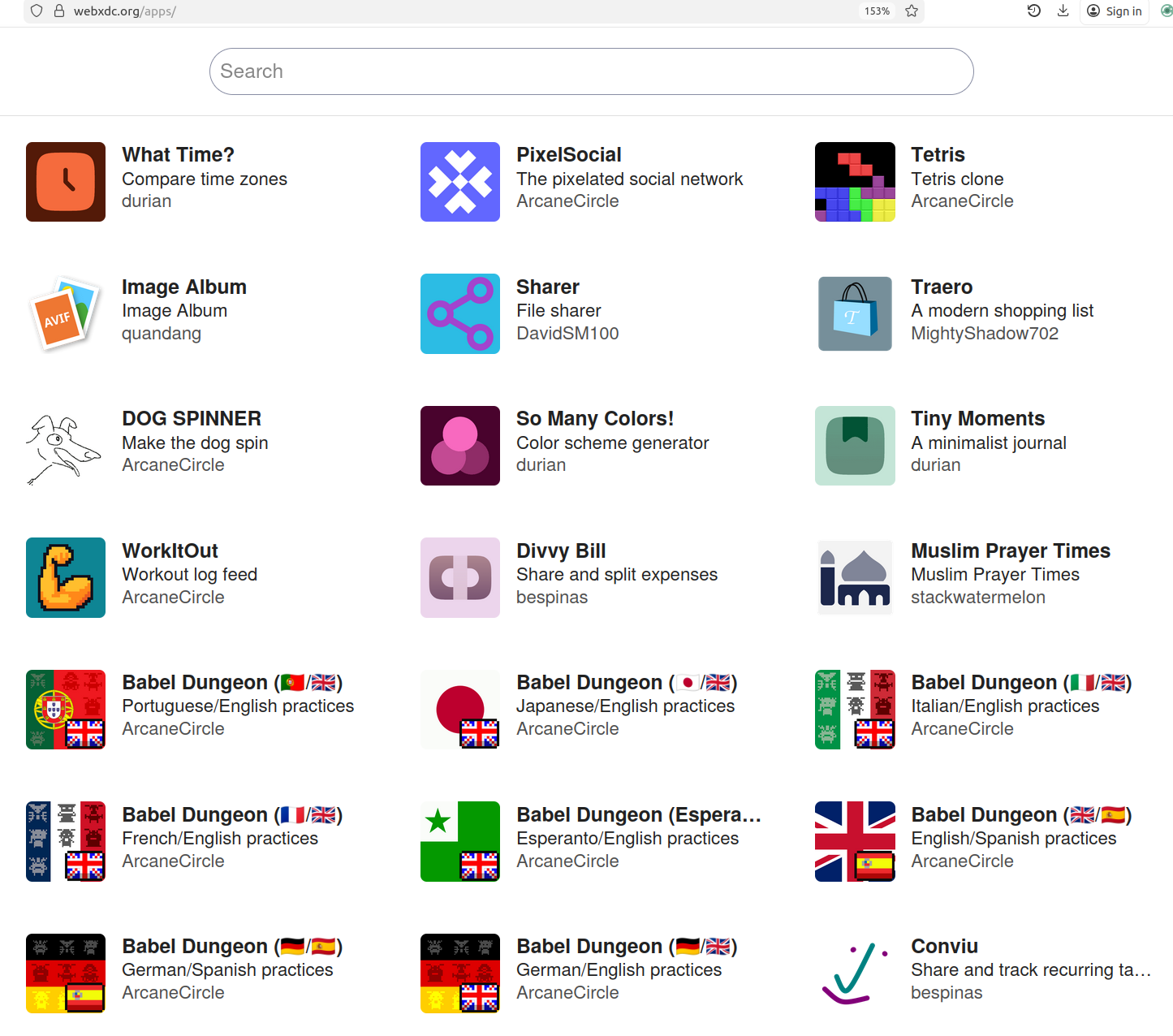Image resolution: width=1173 pixels, height=1036 pixels.
Task: Select the Tetris blocks icon
Action: coord(855,182)
